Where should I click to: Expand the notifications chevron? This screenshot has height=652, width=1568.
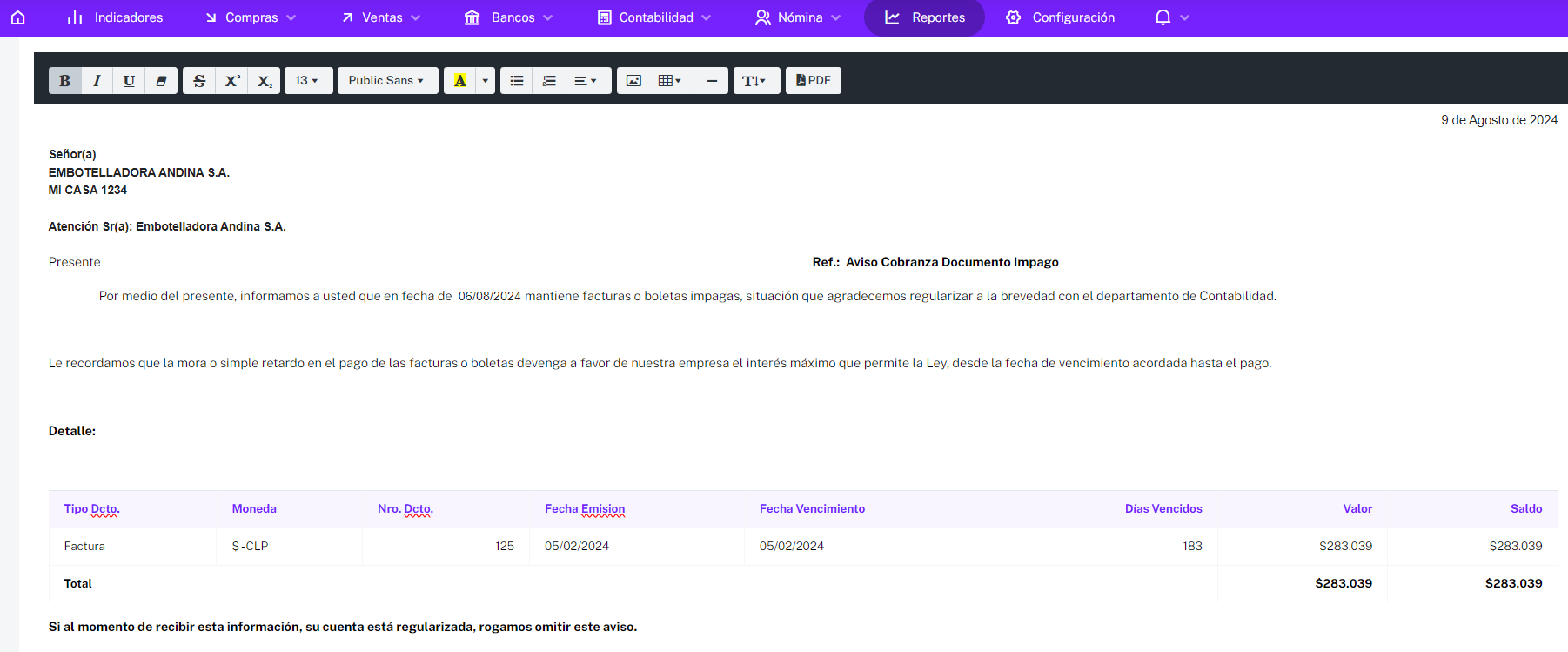click(x=1184, y=17)
